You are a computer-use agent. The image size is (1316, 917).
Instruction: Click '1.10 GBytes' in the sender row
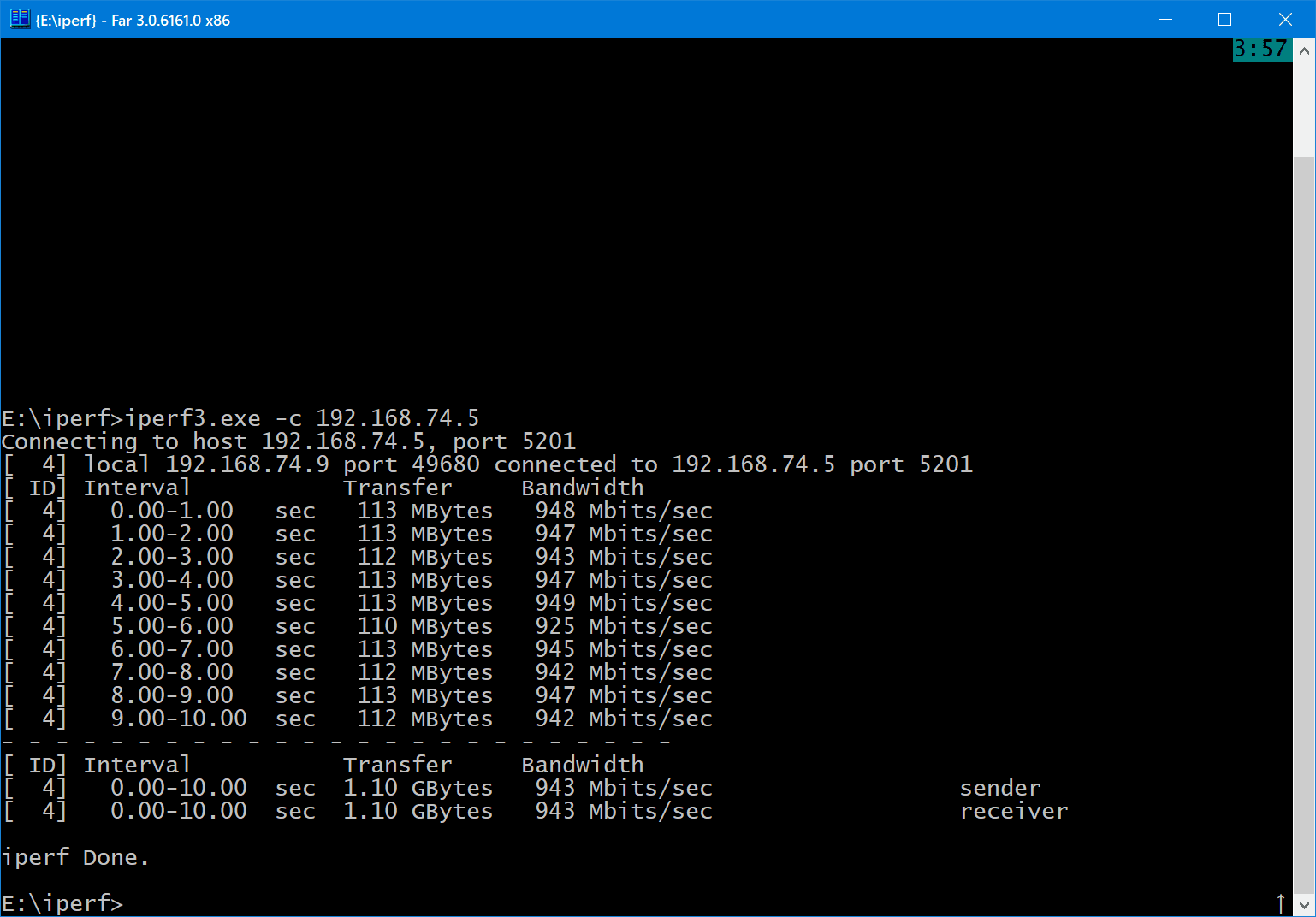418,788
